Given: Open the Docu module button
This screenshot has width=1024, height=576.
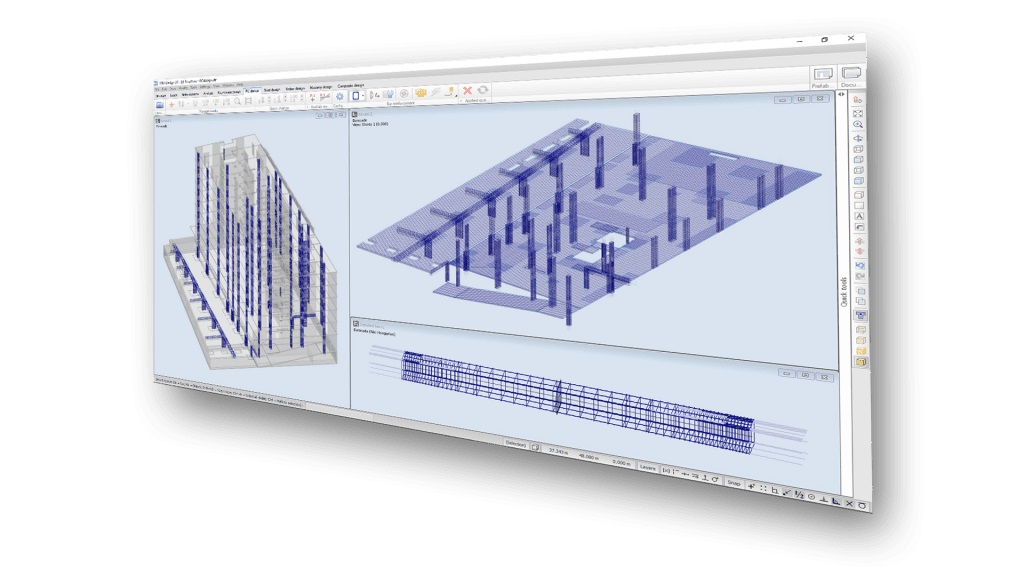Looking at the screenshot, I should (851, 74).
